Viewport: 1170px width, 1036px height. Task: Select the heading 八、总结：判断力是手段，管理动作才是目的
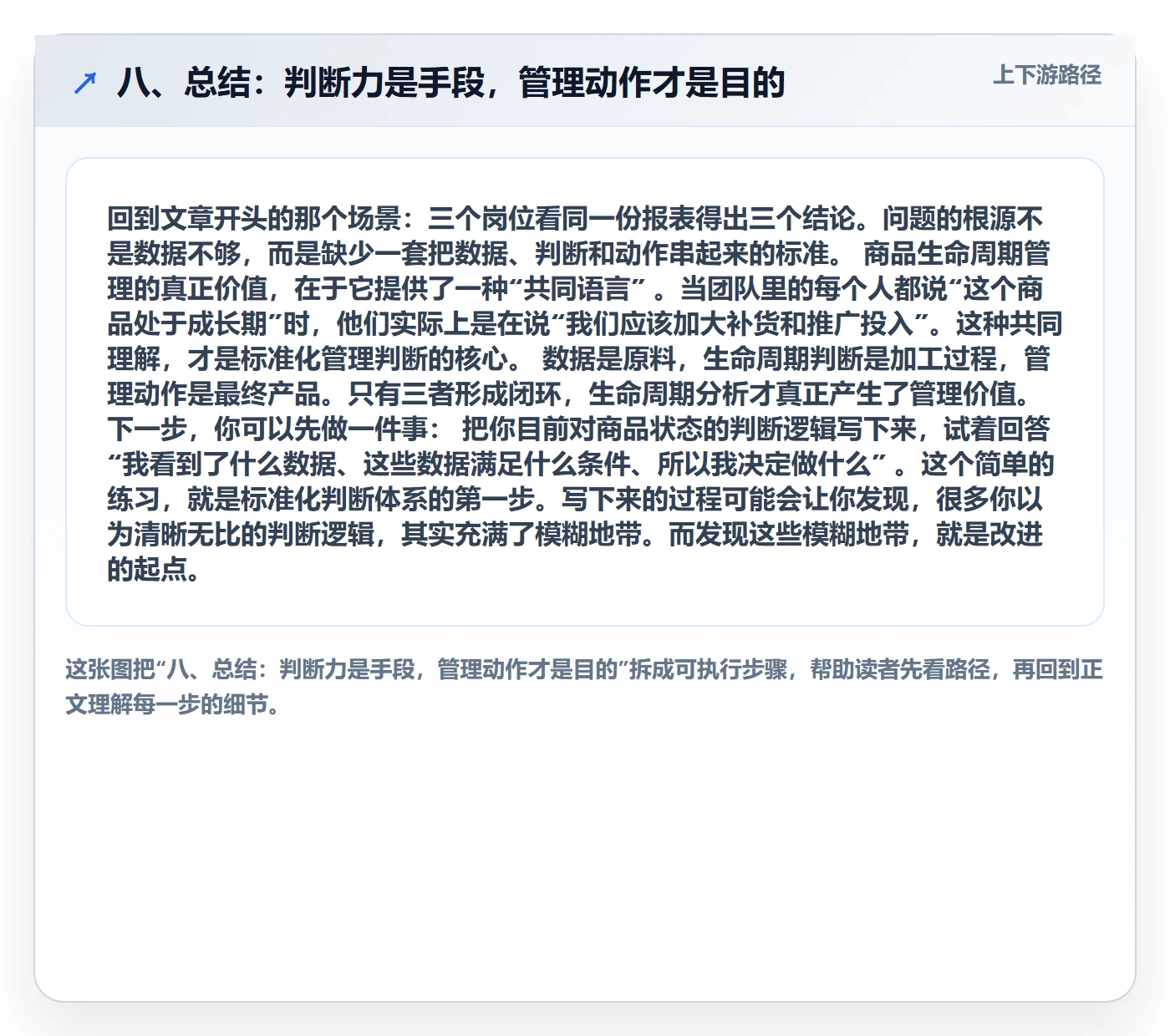pos(451,83)
